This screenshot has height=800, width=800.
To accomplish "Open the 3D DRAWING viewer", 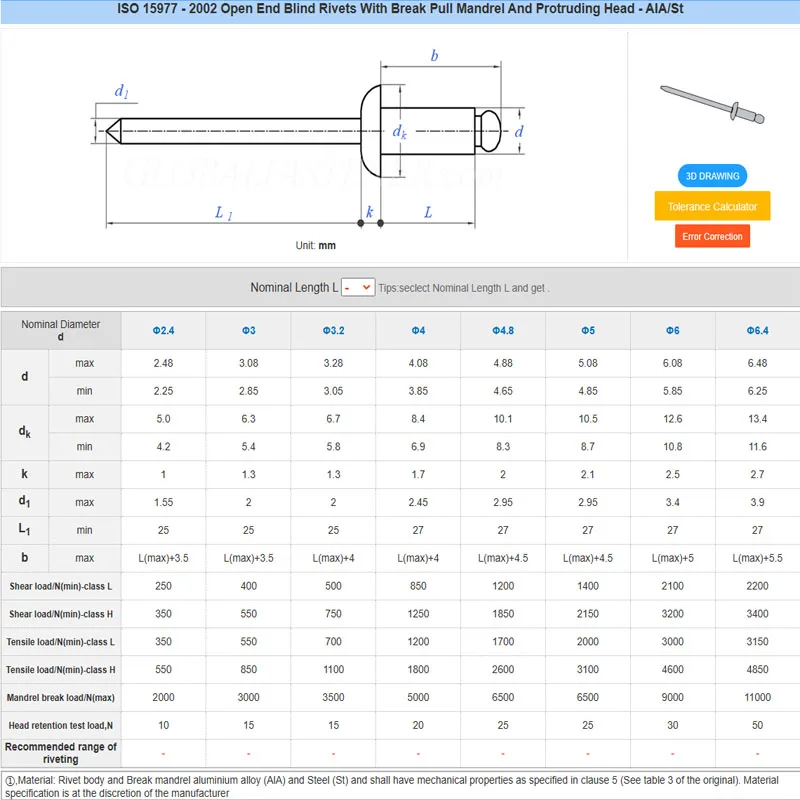I will 712,176.
